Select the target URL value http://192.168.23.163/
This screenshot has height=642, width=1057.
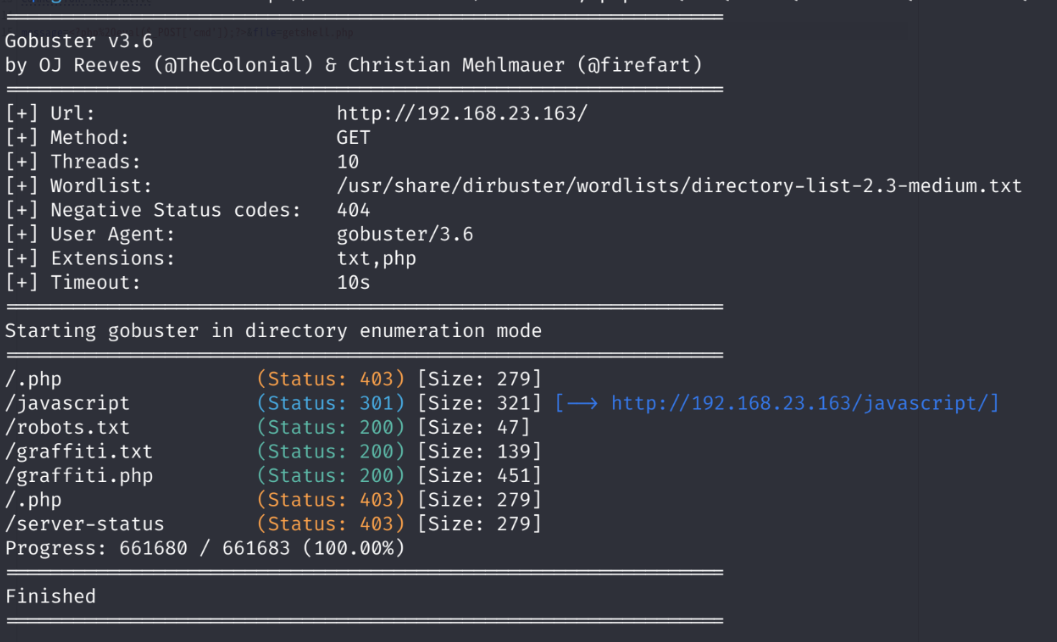[462, 113]
